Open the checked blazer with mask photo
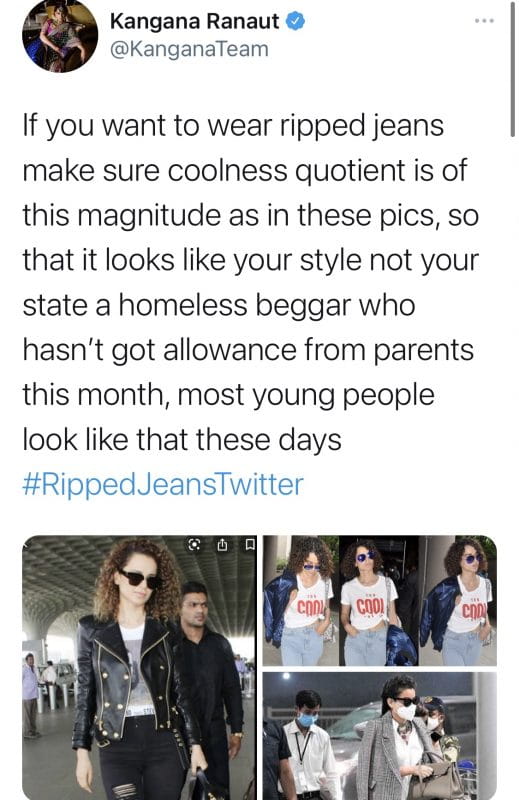Image resolution: width=519 pixels, height=800 pixels. 380,736
